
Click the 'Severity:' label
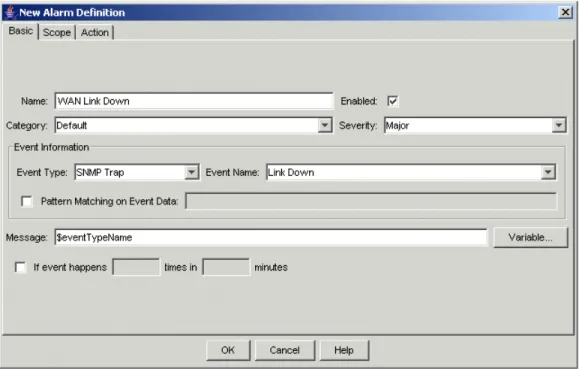(x=358, y=126)
